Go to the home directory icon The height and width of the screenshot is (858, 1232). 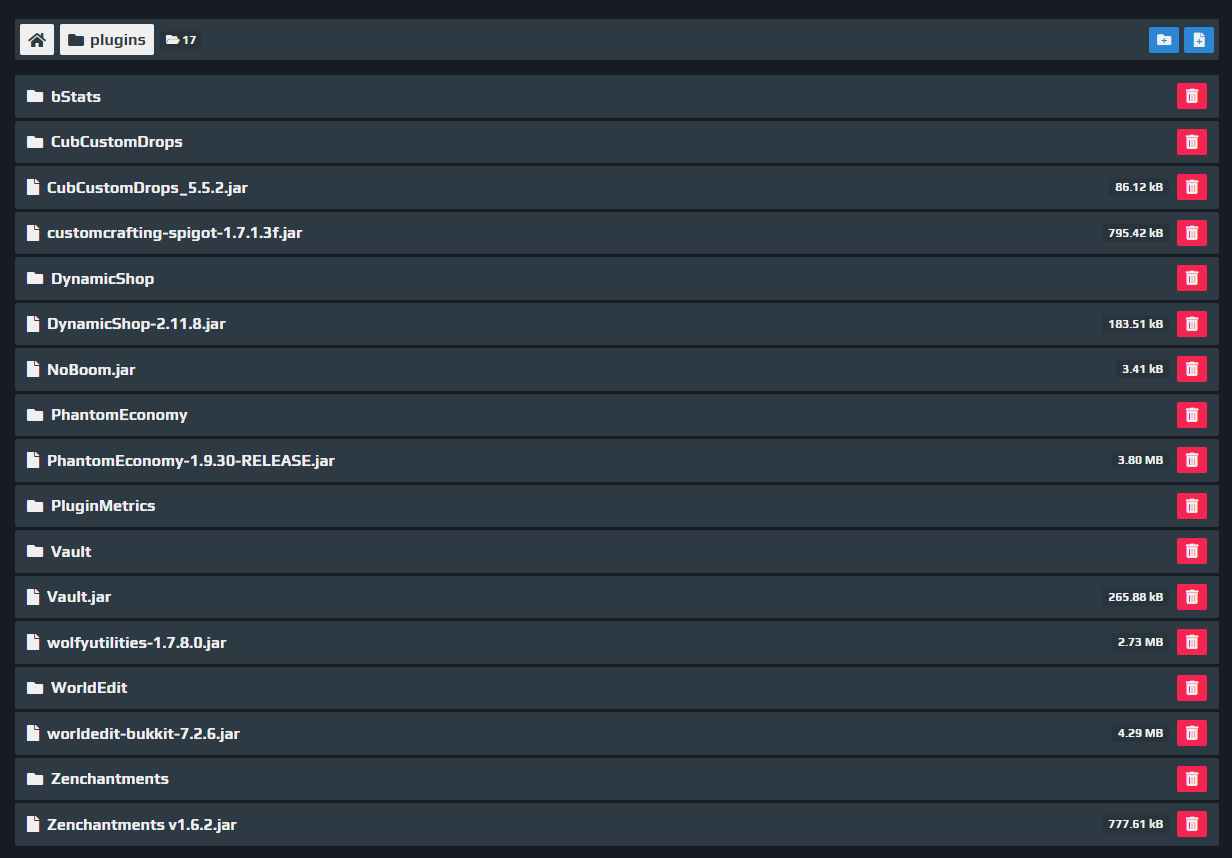coord(37,40)
